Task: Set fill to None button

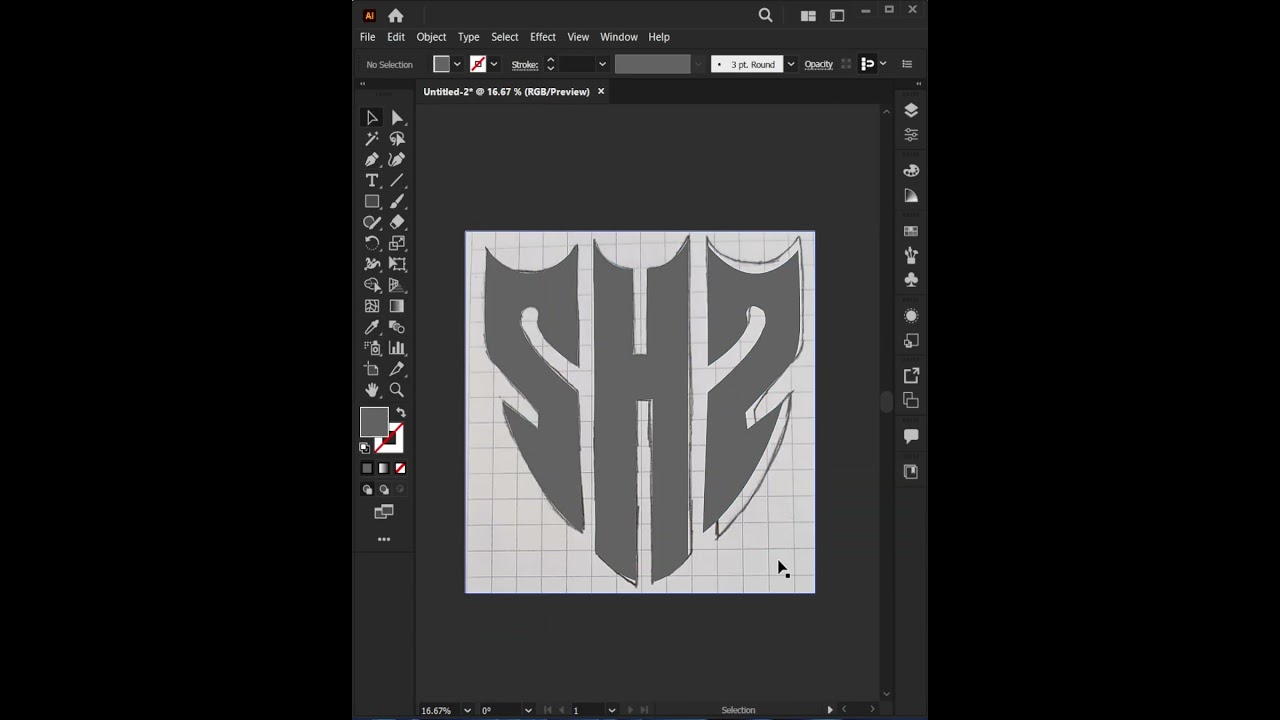Action: click(400, 468)
